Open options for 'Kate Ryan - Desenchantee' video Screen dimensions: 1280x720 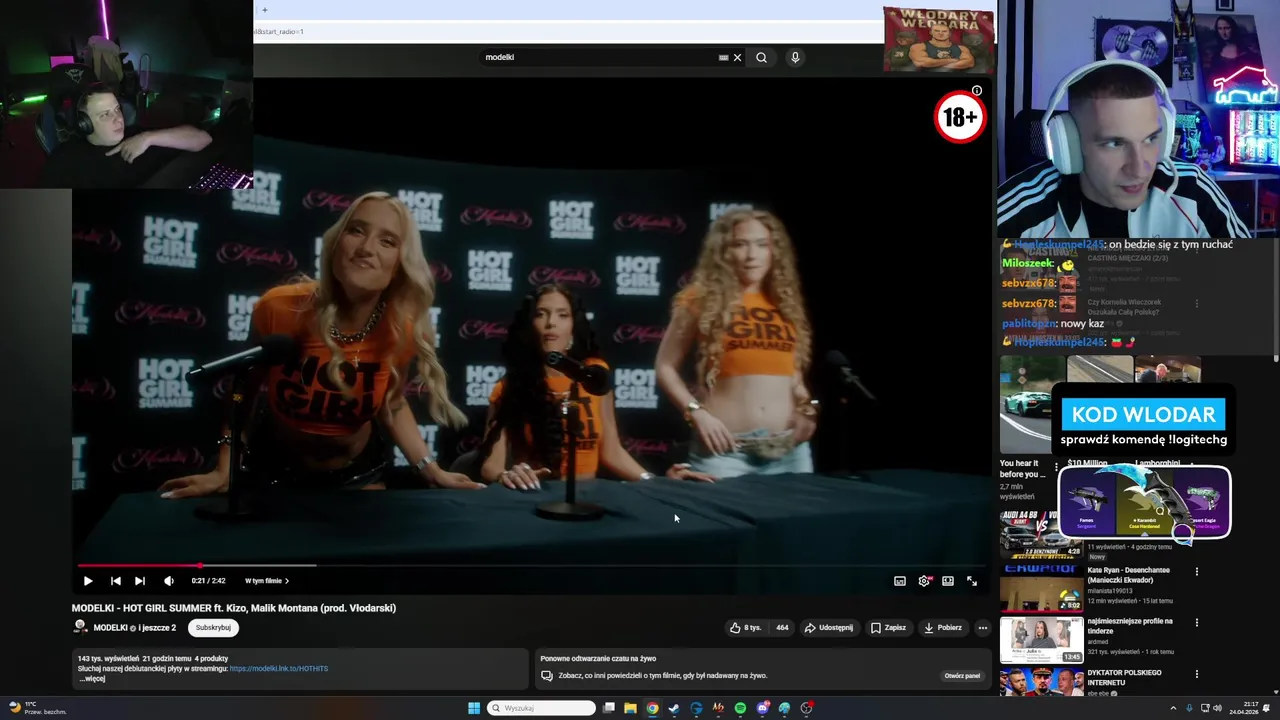(x=1197, y=572)
